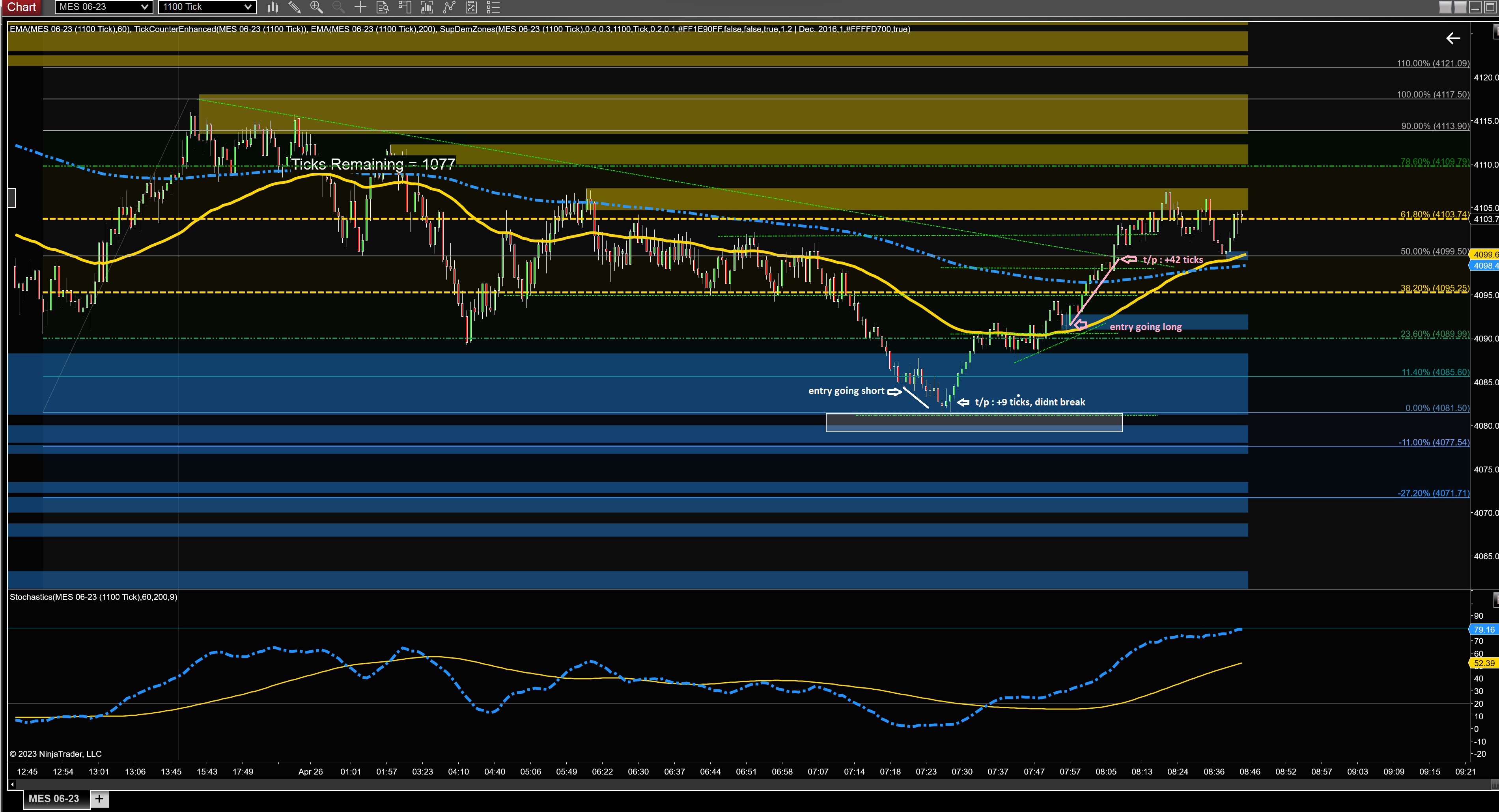The width and height of the screenshot is (1499, 812).
Task: Click the 4103.7 current price marker
Action: tap(1484, 219)
